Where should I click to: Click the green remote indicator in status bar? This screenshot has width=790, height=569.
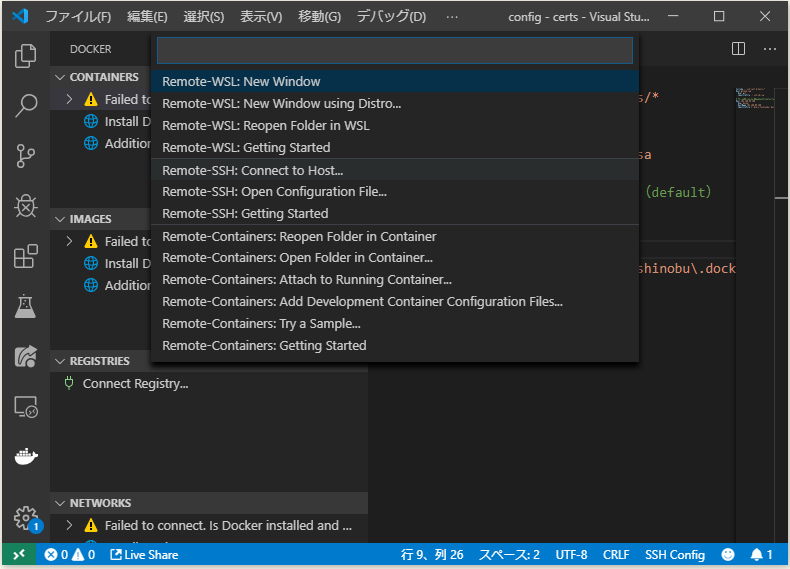coord(19,555)
